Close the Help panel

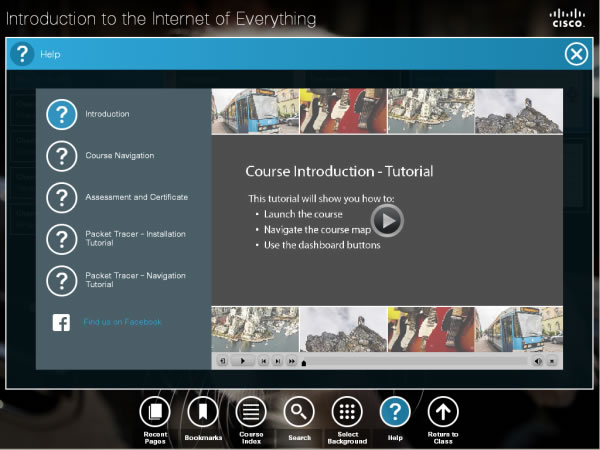click(576, 54)
